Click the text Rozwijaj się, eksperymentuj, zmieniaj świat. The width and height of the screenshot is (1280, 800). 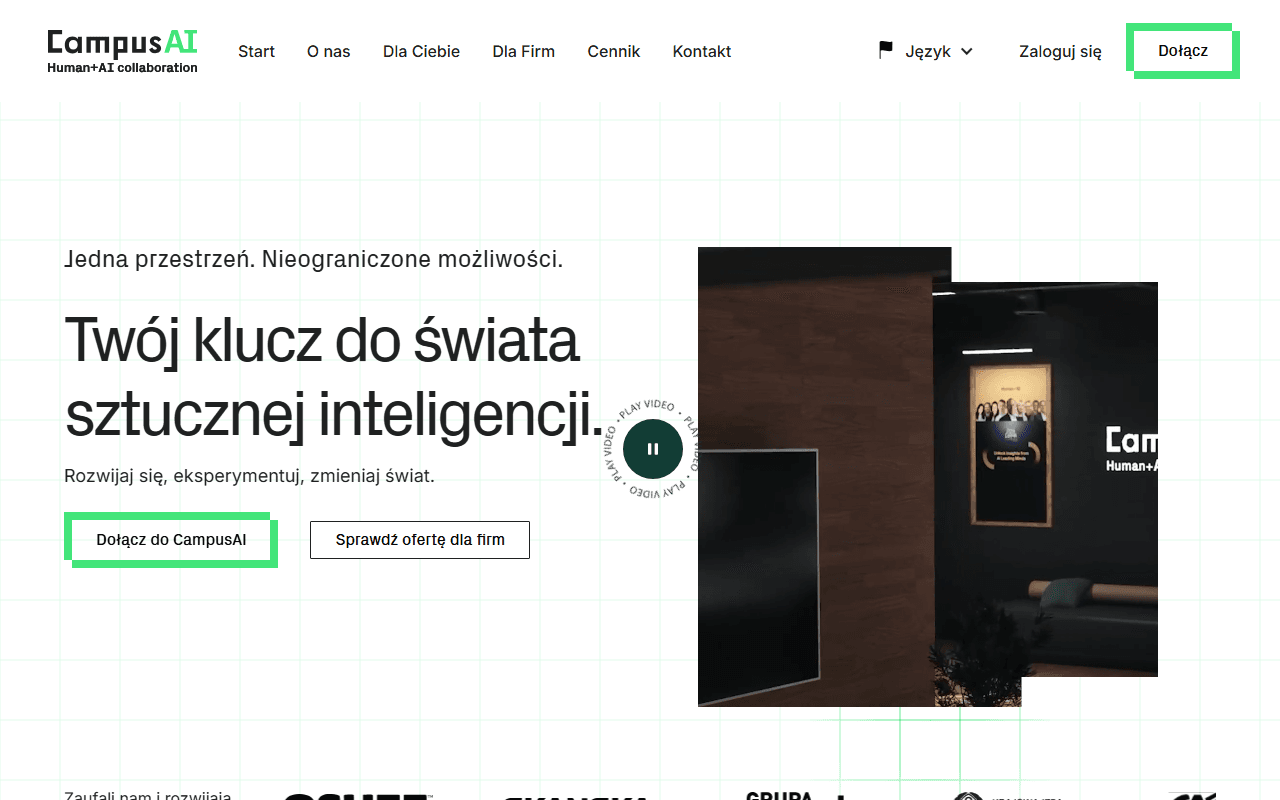point(250,477)
